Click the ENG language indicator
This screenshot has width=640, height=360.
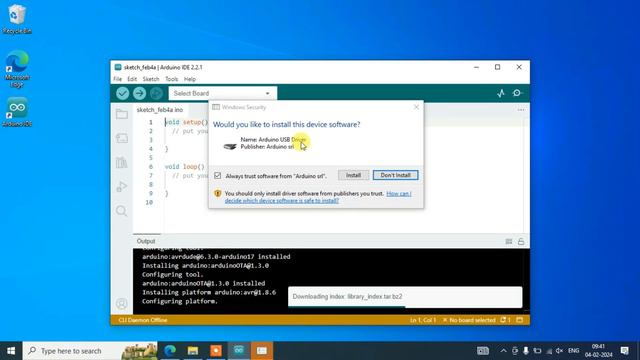pyautogui.click(x=573, y=351)
